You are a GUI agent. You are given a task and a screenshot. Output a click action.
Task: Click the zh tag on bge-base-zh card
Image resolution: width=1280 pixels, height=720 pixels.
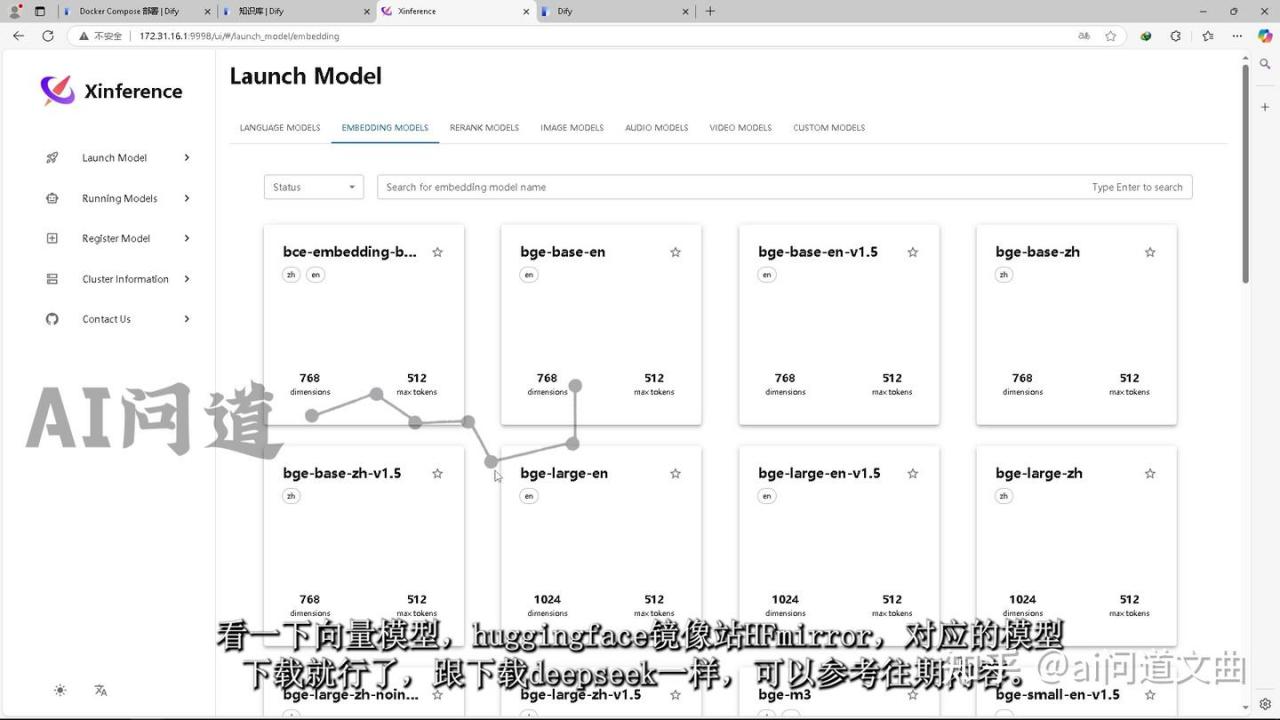pos(1004,275)
